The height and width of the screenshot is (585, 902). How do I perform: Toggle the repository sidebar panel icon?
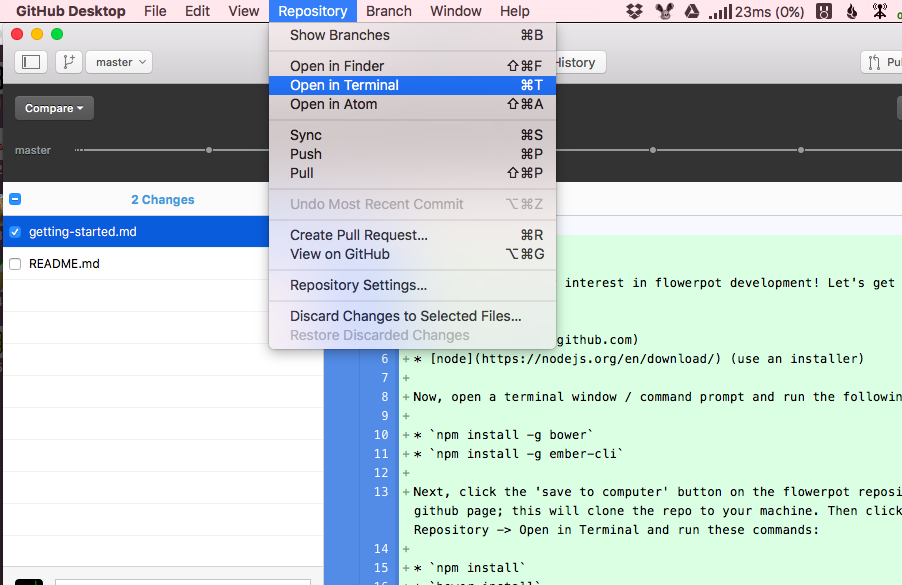click(x=31, y=62)
